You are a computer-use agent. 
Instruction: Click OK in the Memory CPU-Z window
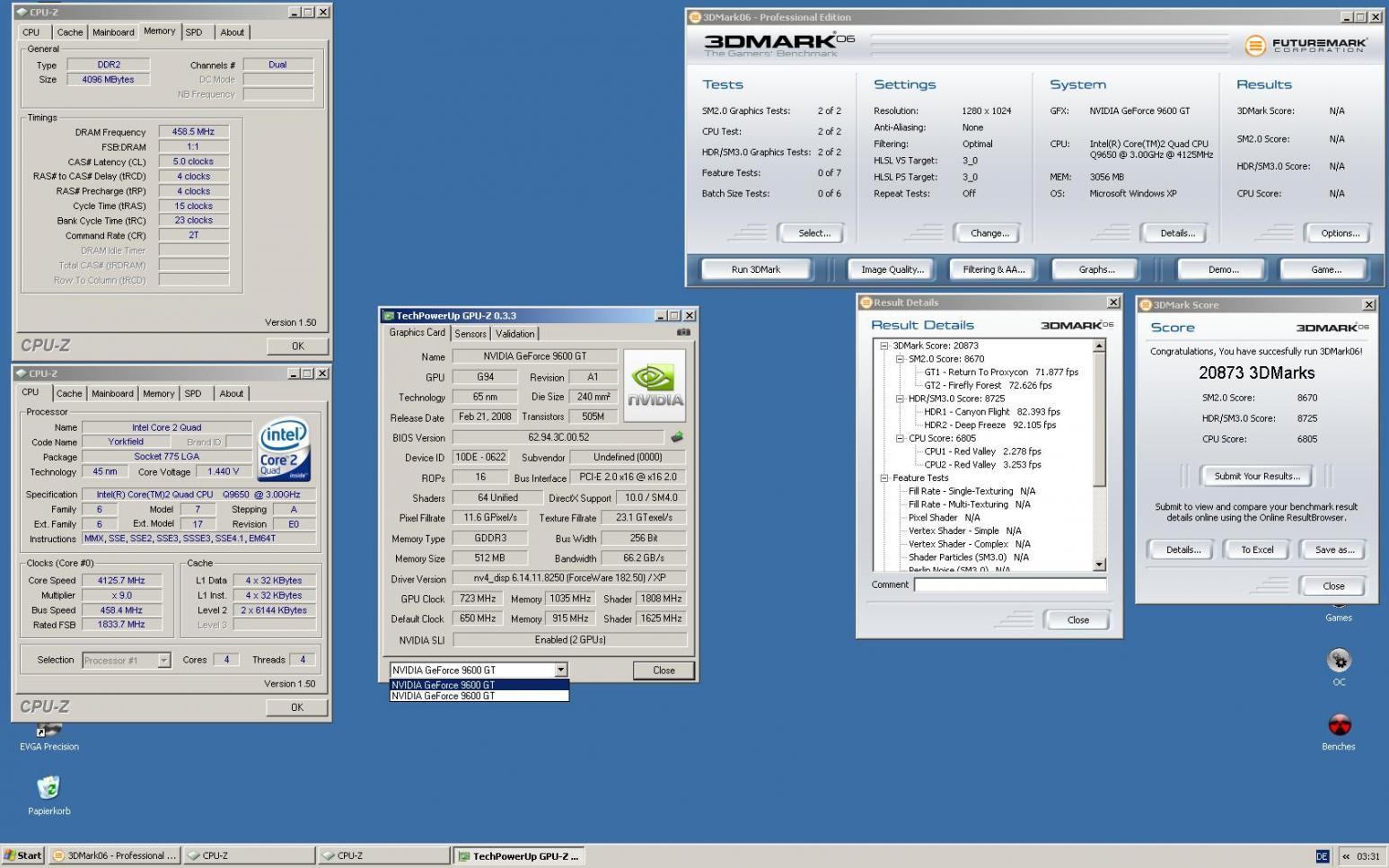pyautogui.click(x=297, y=346)
